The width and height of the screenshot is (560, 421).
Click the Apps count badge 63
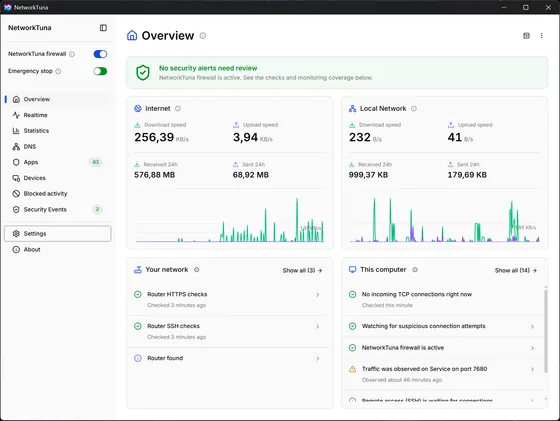[x=96, y=162]
